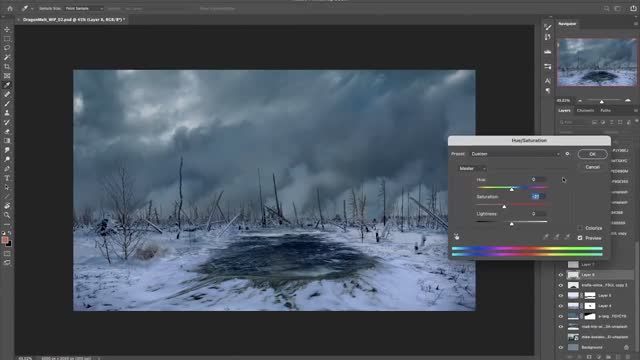640x360 pixels.
Task: Select the Clone Stamp tool
Action: point(7,113)
